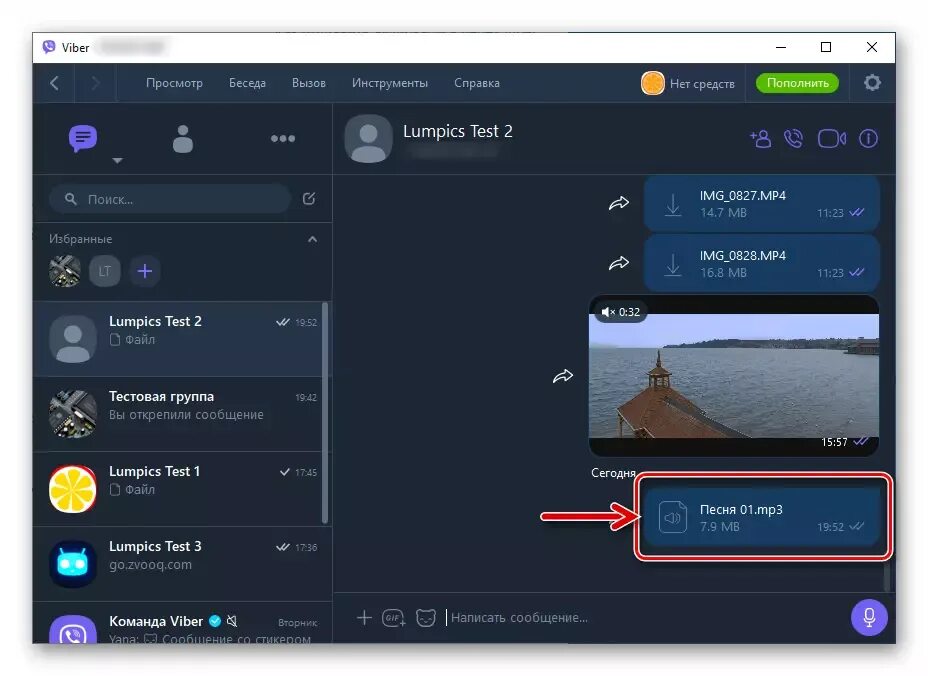
Task: Open the Беседа menu
Action: [247, 83]
